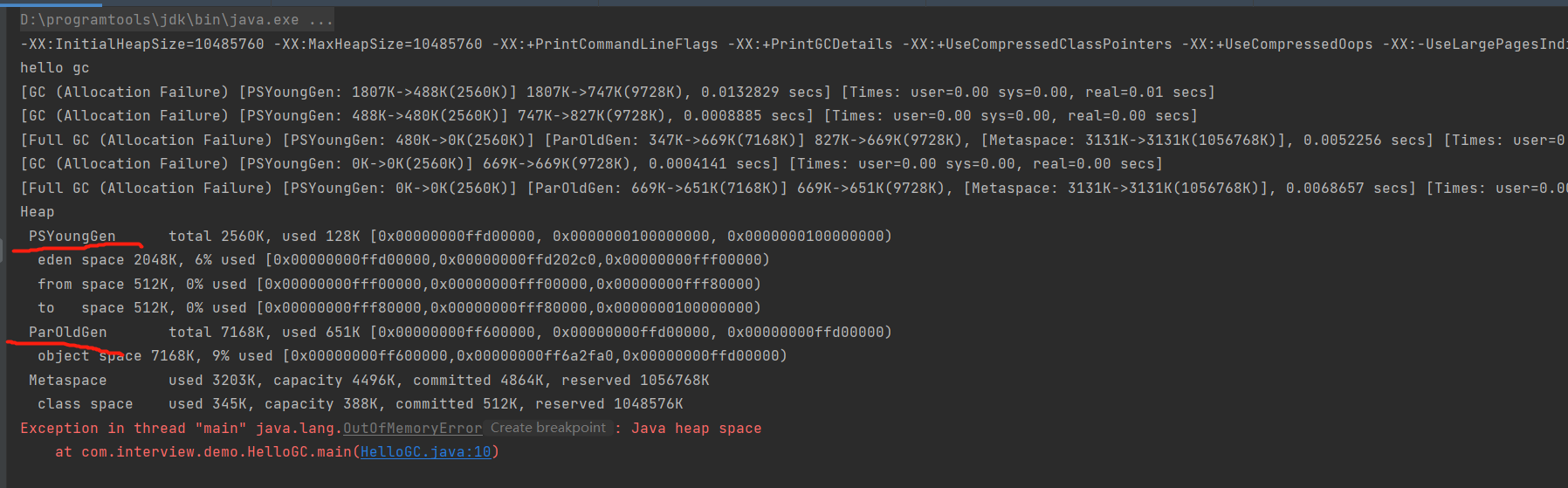Image resolution: width=1568 pixels, height=488 pixels.
Task: Click the Create breakpoint inline hint
Action: [x=548, y=428]
